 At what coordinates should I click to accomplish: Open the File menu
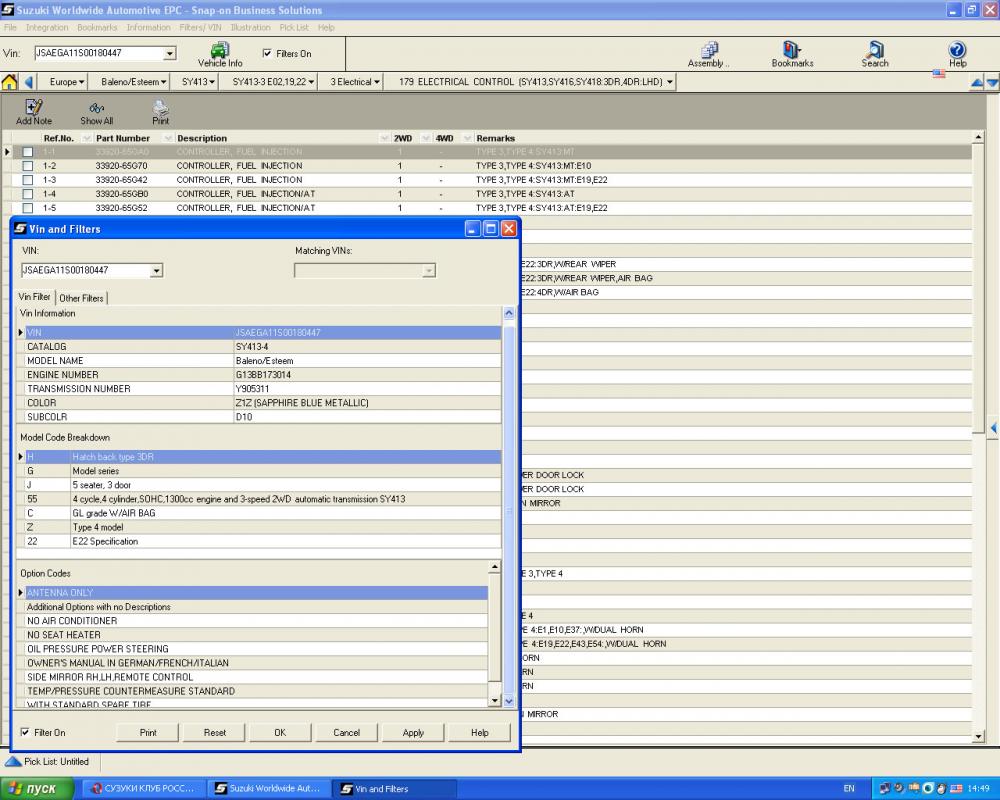pos(10,27)
